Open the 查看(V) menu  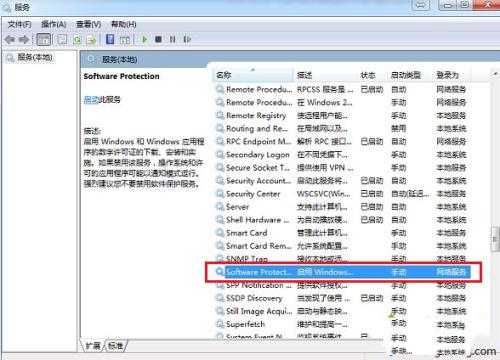pos(88,24)
